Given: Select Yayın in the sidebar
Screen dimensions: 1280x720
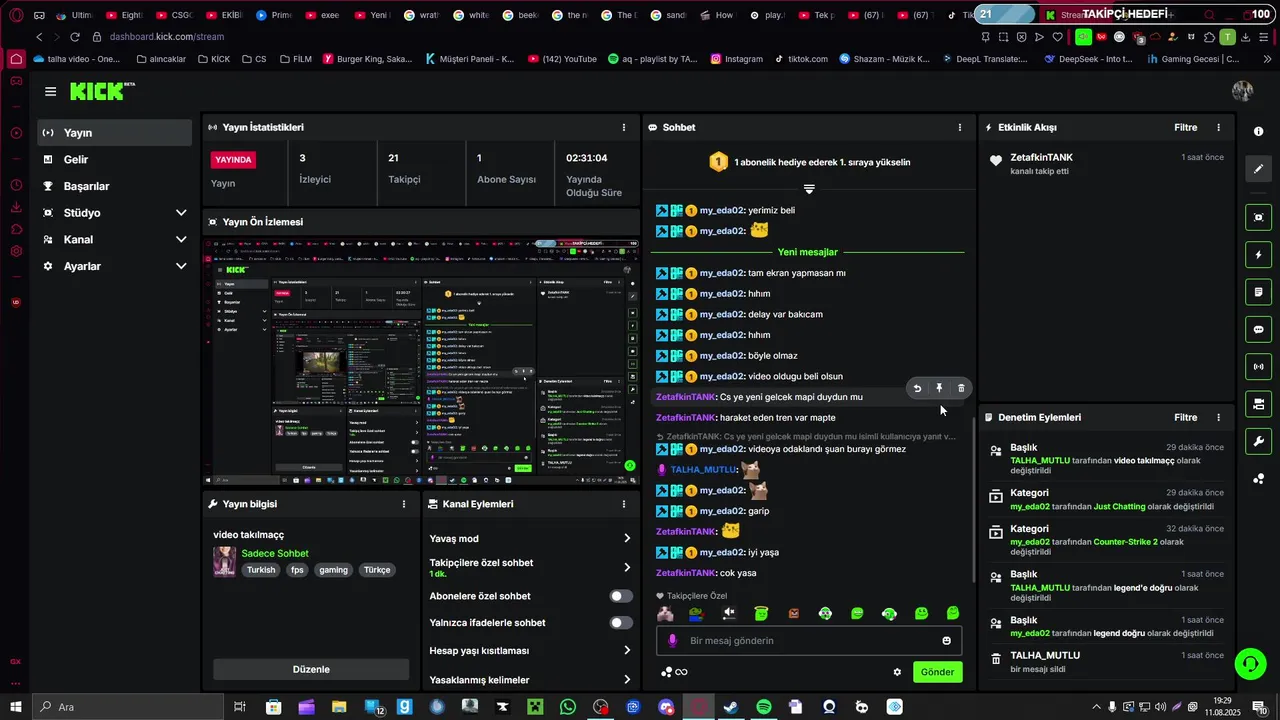Looking at the screenshot, I should tap(115, 133).
